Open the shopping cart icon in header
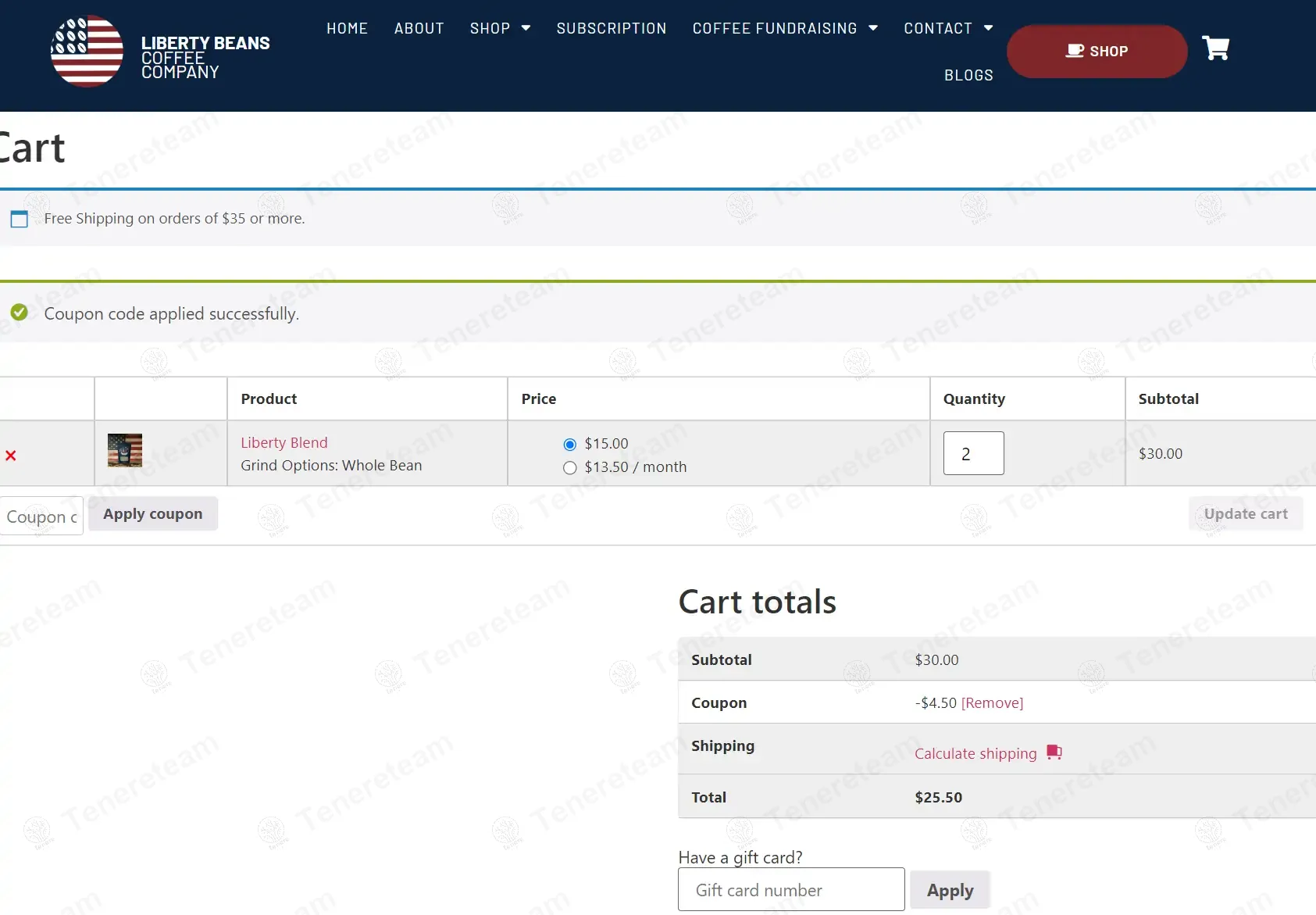 1216,48
